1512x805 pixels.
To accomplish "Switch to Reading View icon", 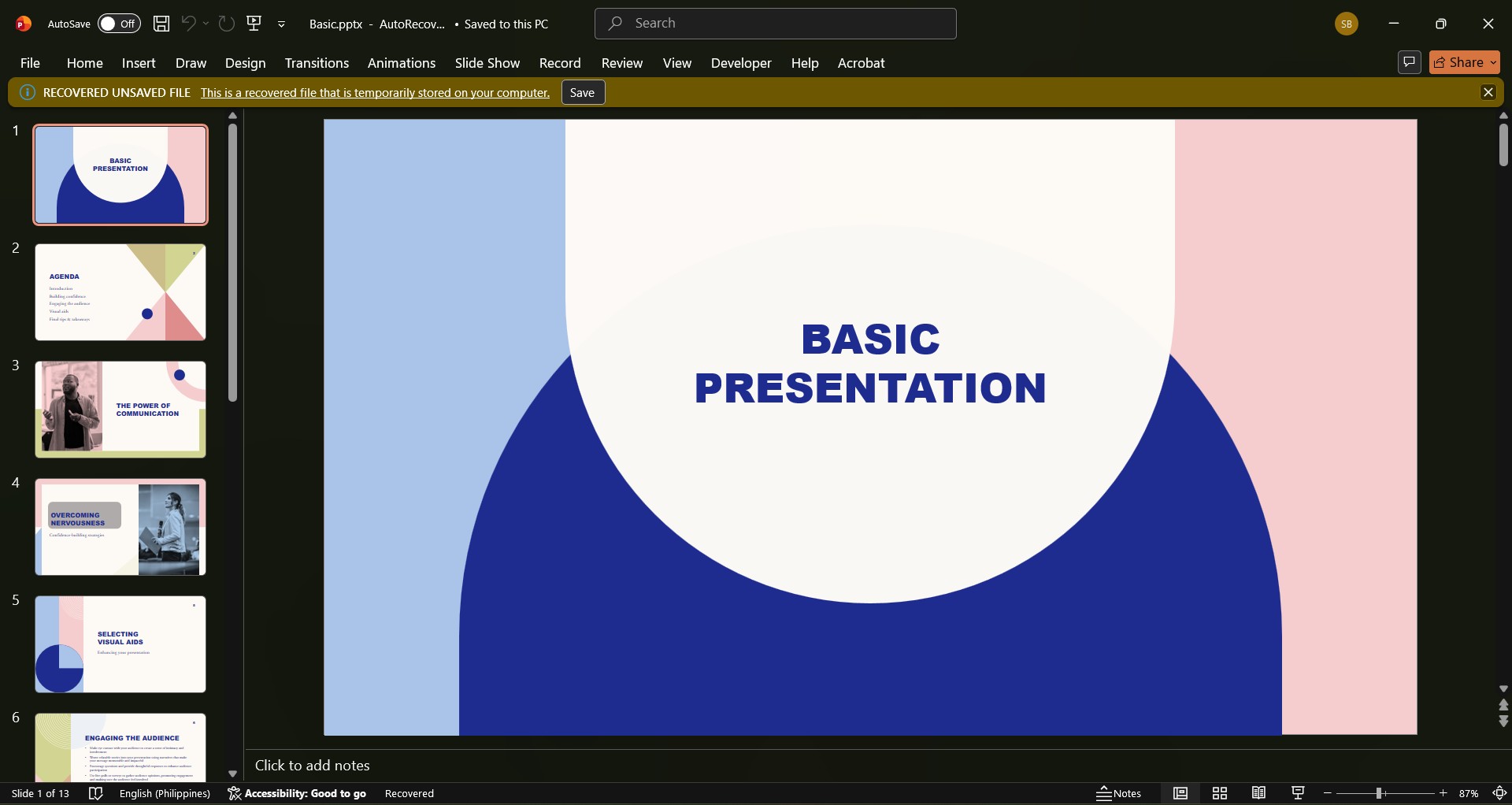I will click(x=1259, y=793).
